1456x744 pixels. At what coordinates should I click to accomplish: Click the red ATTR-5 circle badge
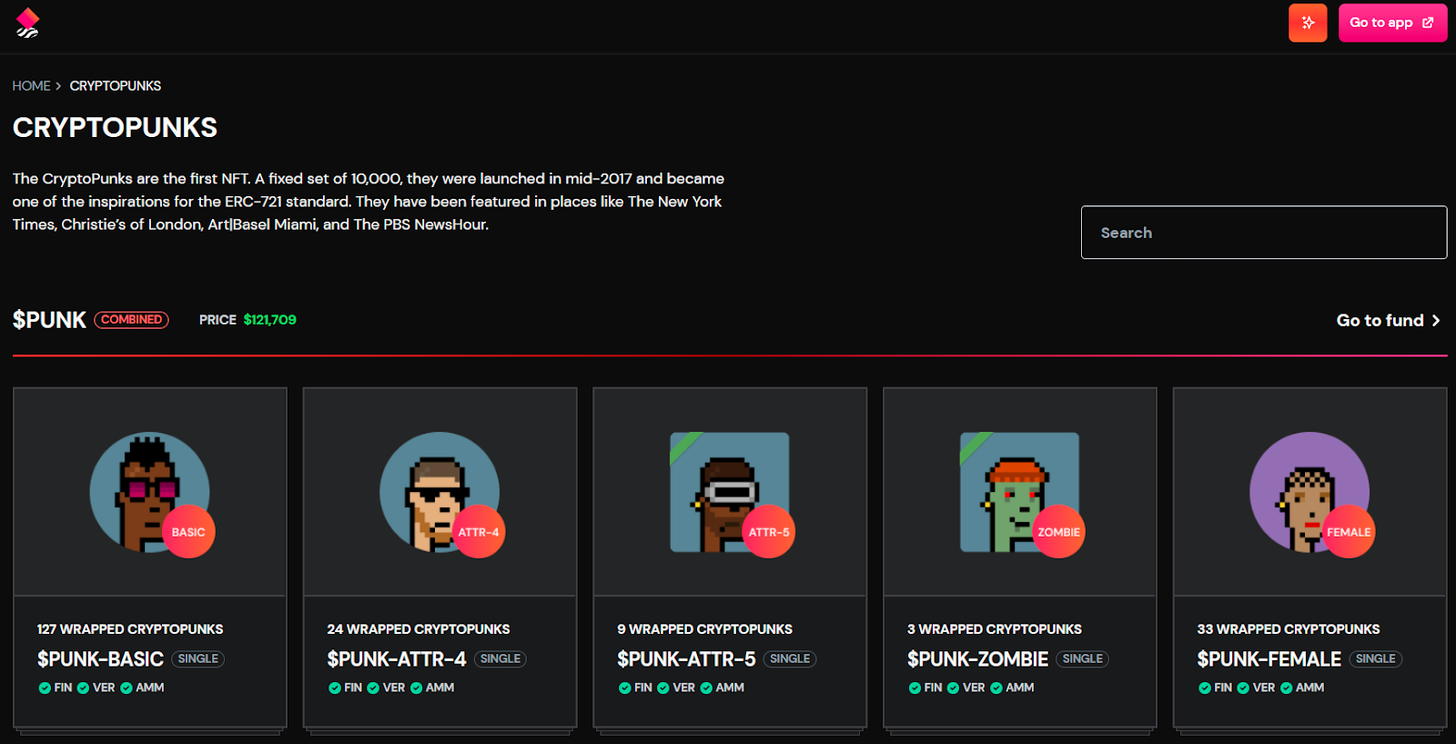click(x=769, y=532)
